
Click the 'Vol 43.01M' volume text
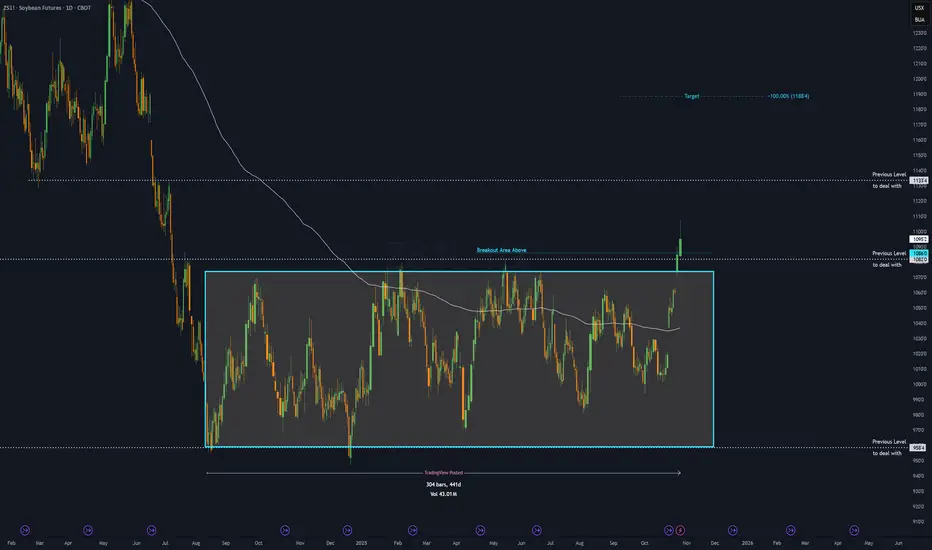pyautogui.click(x=443, y=494)
